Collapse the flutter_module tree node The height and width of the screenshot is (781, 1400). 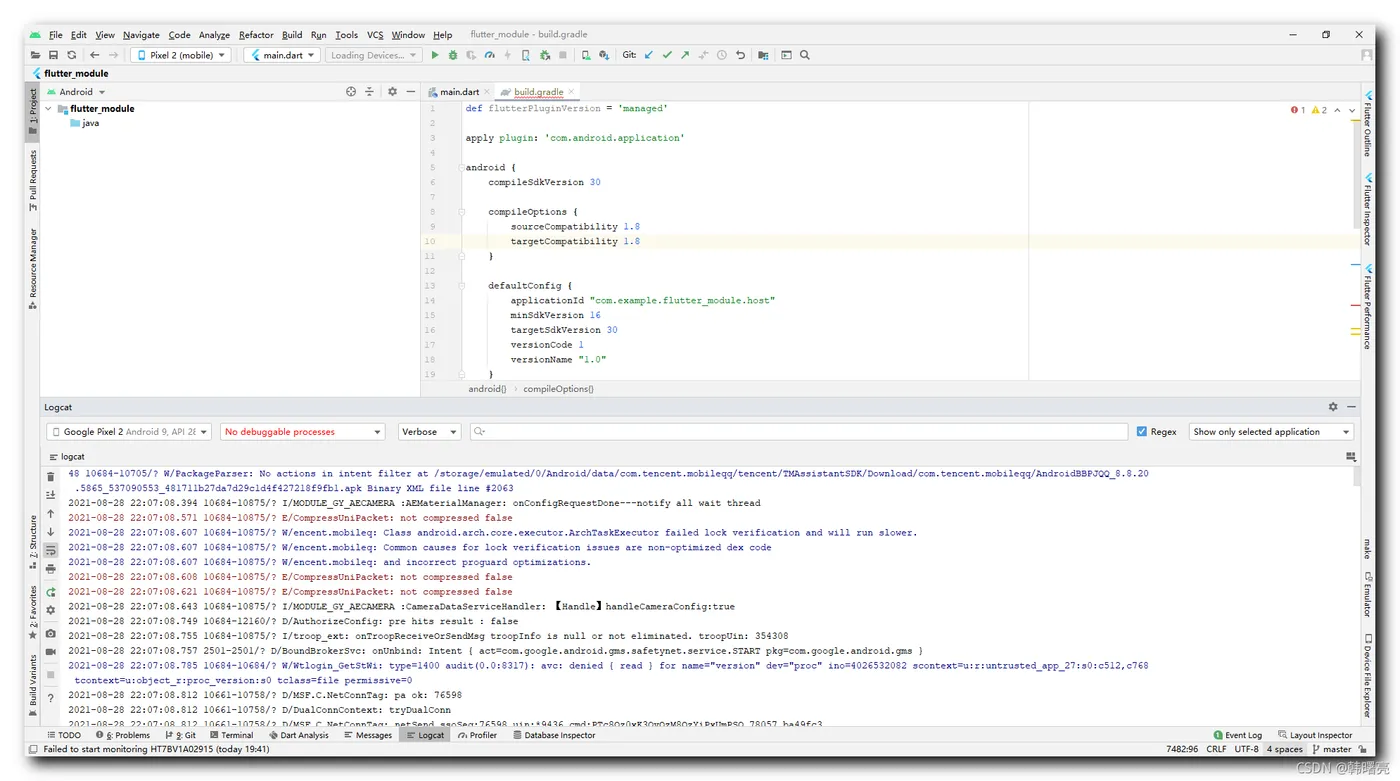48,109
